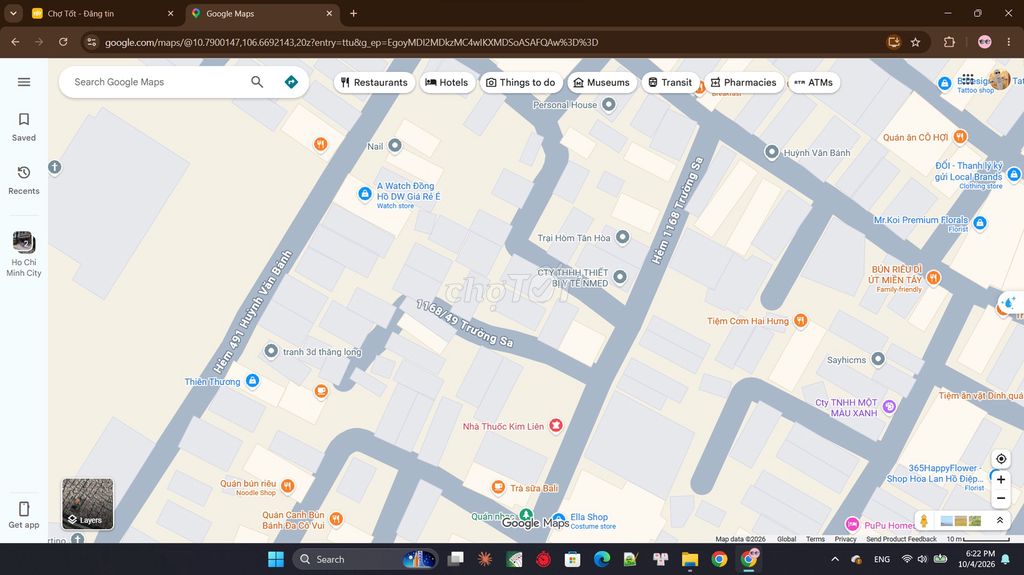This screenshot has width=1024, height=575.
Task: Click Trại Hòm Tân Hòa marker
Action: 623,237
